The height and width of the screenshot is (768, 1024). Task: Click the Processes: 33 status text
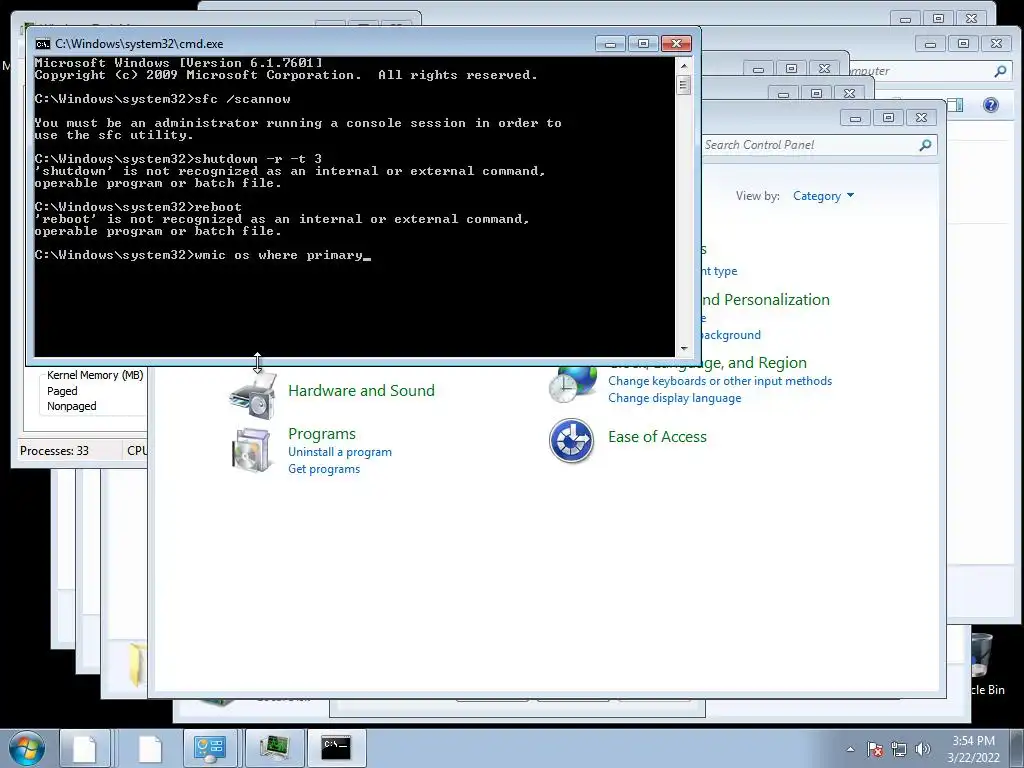tap(54, 451)
